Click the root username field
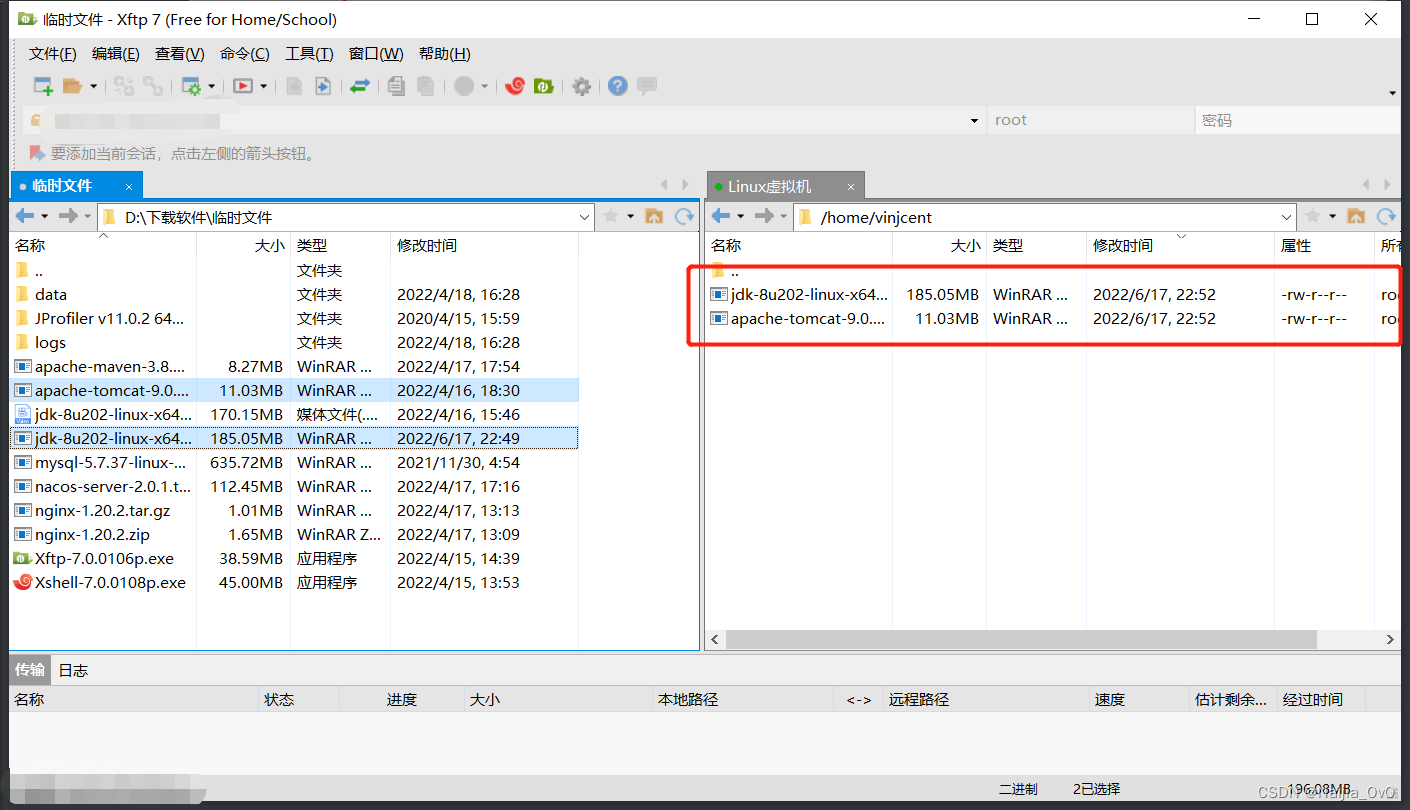Viewport: 1410px width, 810px height. tap(1090, 120)
